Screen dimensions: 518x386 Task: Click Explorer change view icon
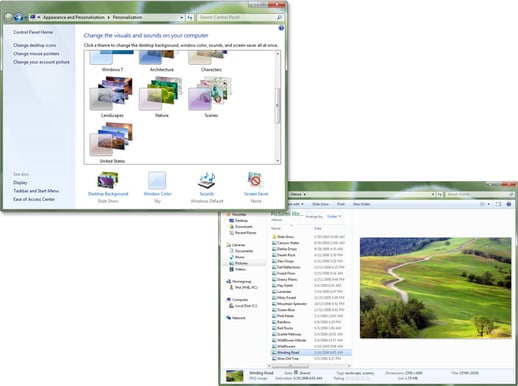click(482, 204)
